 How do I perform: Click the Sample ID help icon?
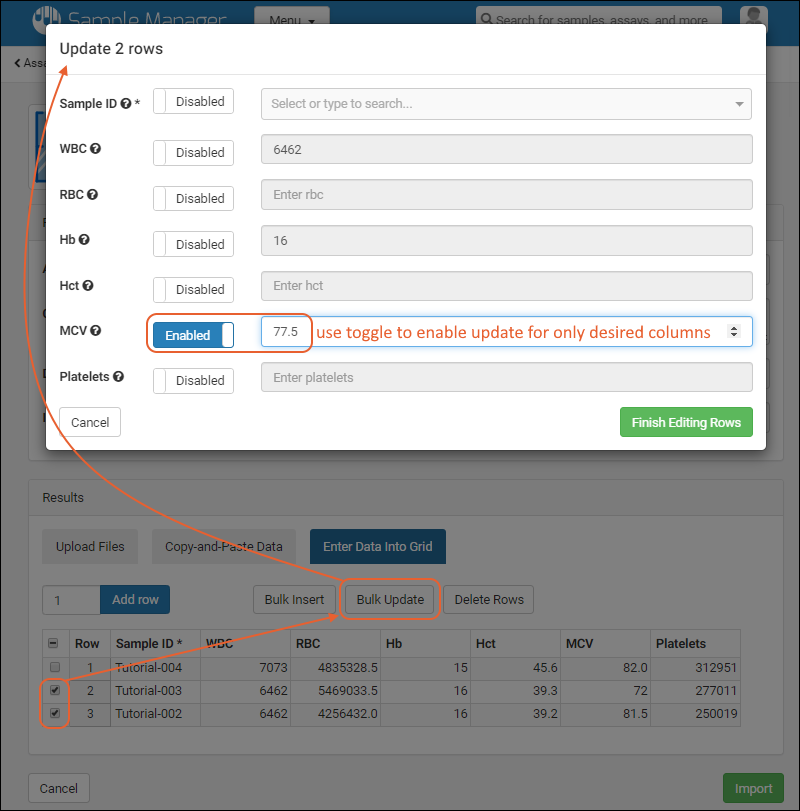125,103
